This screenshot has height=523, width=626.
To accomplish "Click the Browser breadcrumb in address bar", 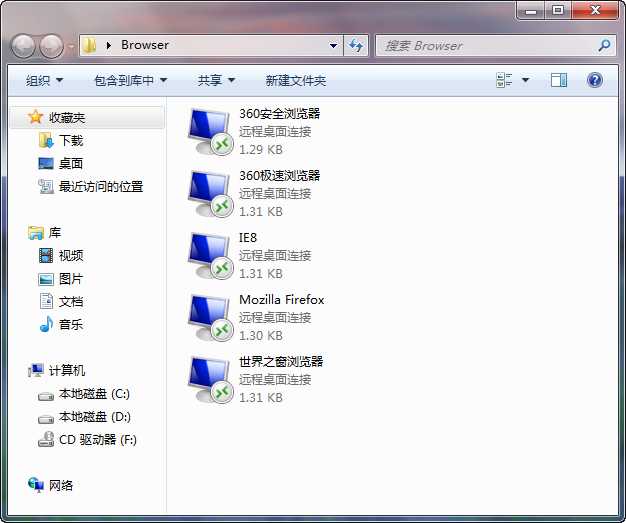I will tap(145, 45).
